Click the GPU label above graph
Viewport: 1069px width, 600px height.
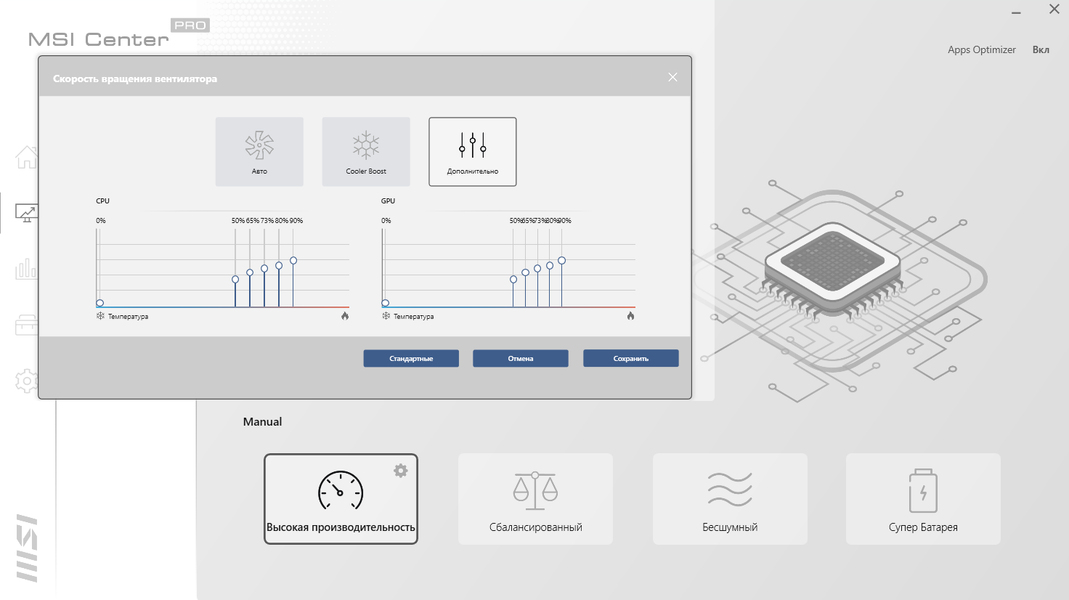click(x=388, y=201)
